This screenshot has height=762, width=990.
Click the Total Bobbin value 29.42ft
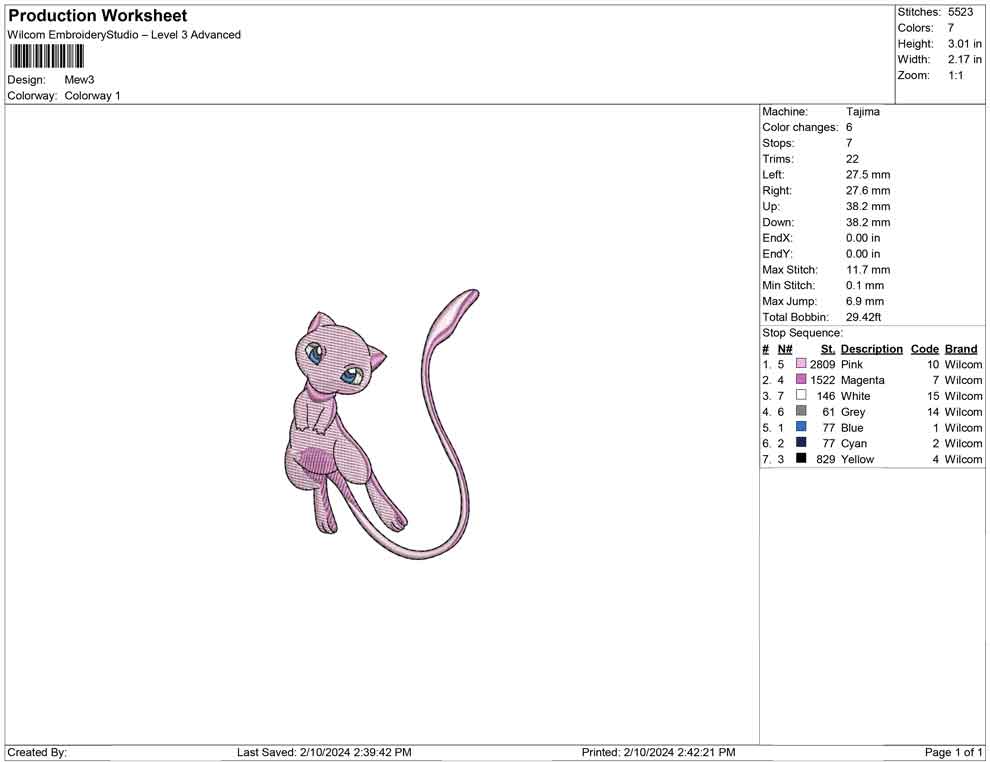pyautogui.click(x=864, y=317)
